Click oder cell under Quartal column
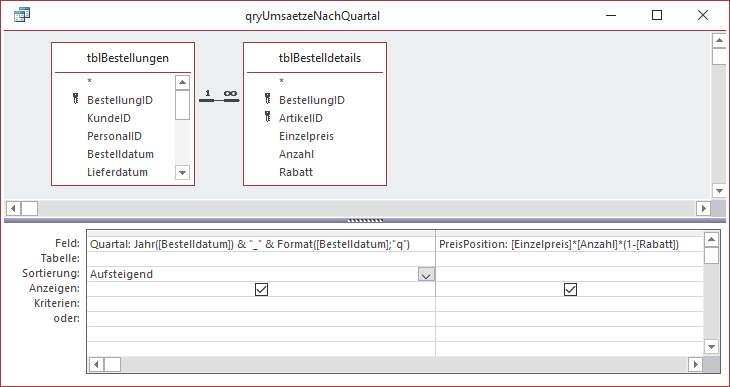Viewport: 730px width, 387px height. (x=261, y=319)
